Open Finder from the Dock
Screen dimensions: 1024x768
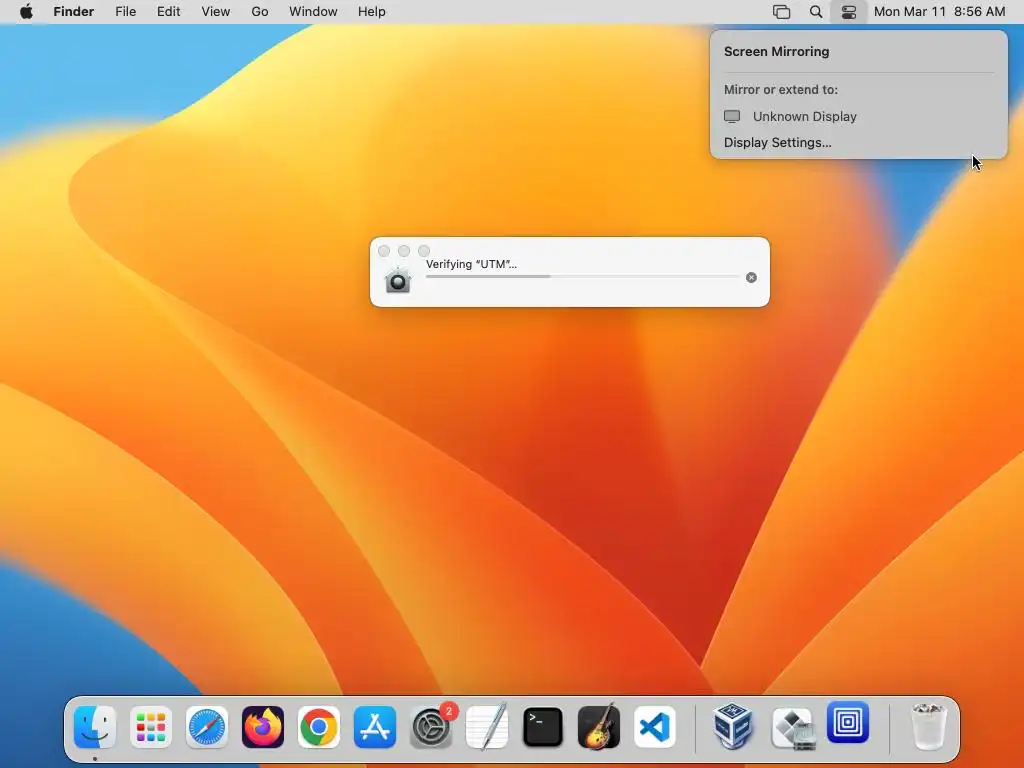point(95,727)
